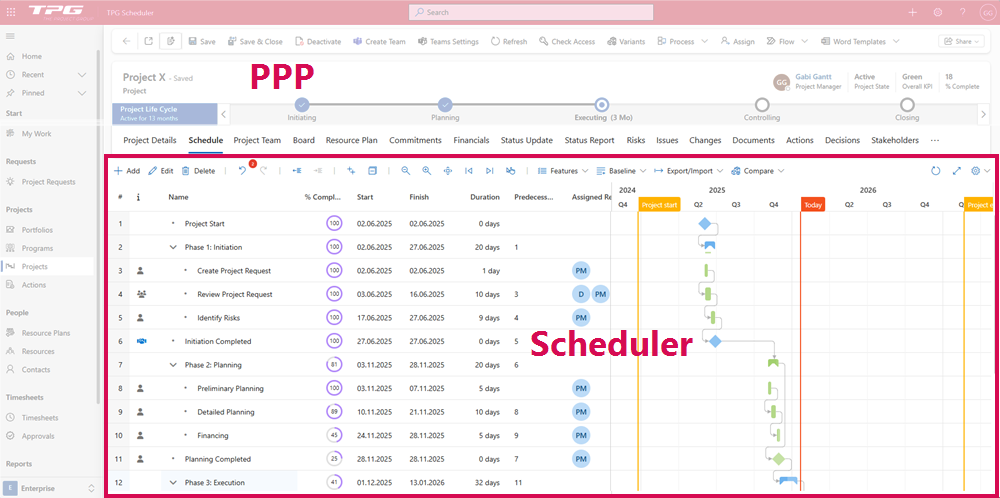Collapse Phase 2: Planning row
1000x498 pixels.
point(173,365)
